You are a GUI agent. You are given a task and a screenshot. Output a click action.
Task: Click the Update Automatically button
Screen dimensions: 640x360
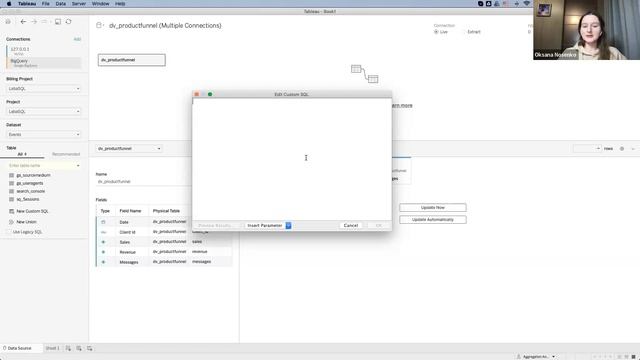[x=433, y=220]
